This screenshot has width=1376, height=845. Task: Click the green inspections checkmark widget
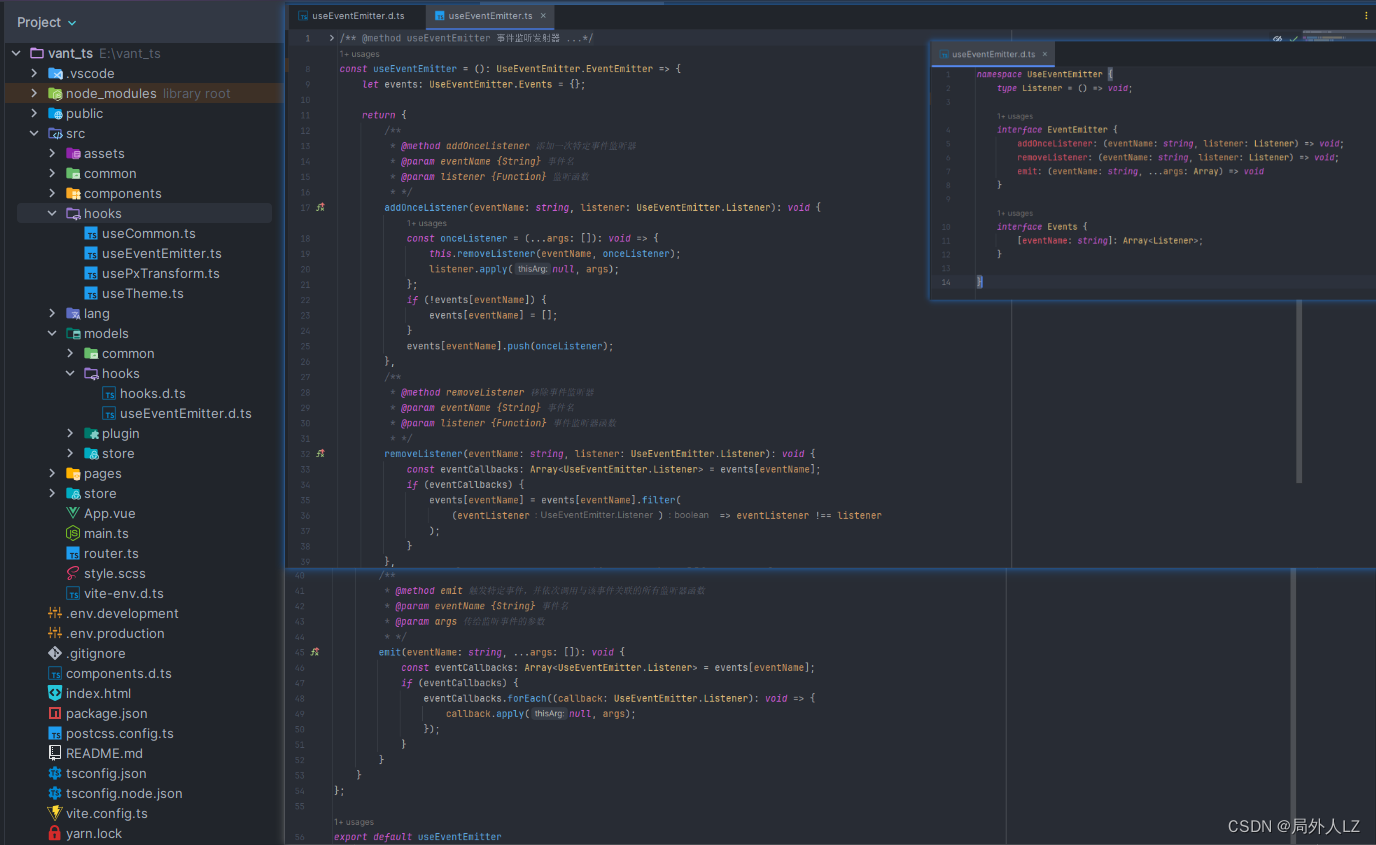(x=1294, y=39)
